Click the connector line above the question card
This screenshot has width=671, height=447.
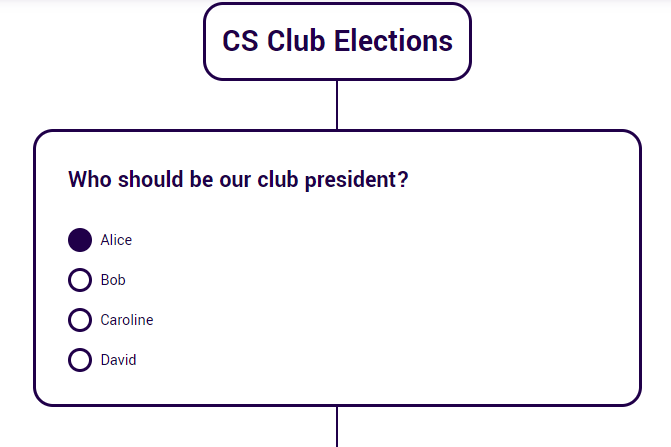[x=337, y=105]
